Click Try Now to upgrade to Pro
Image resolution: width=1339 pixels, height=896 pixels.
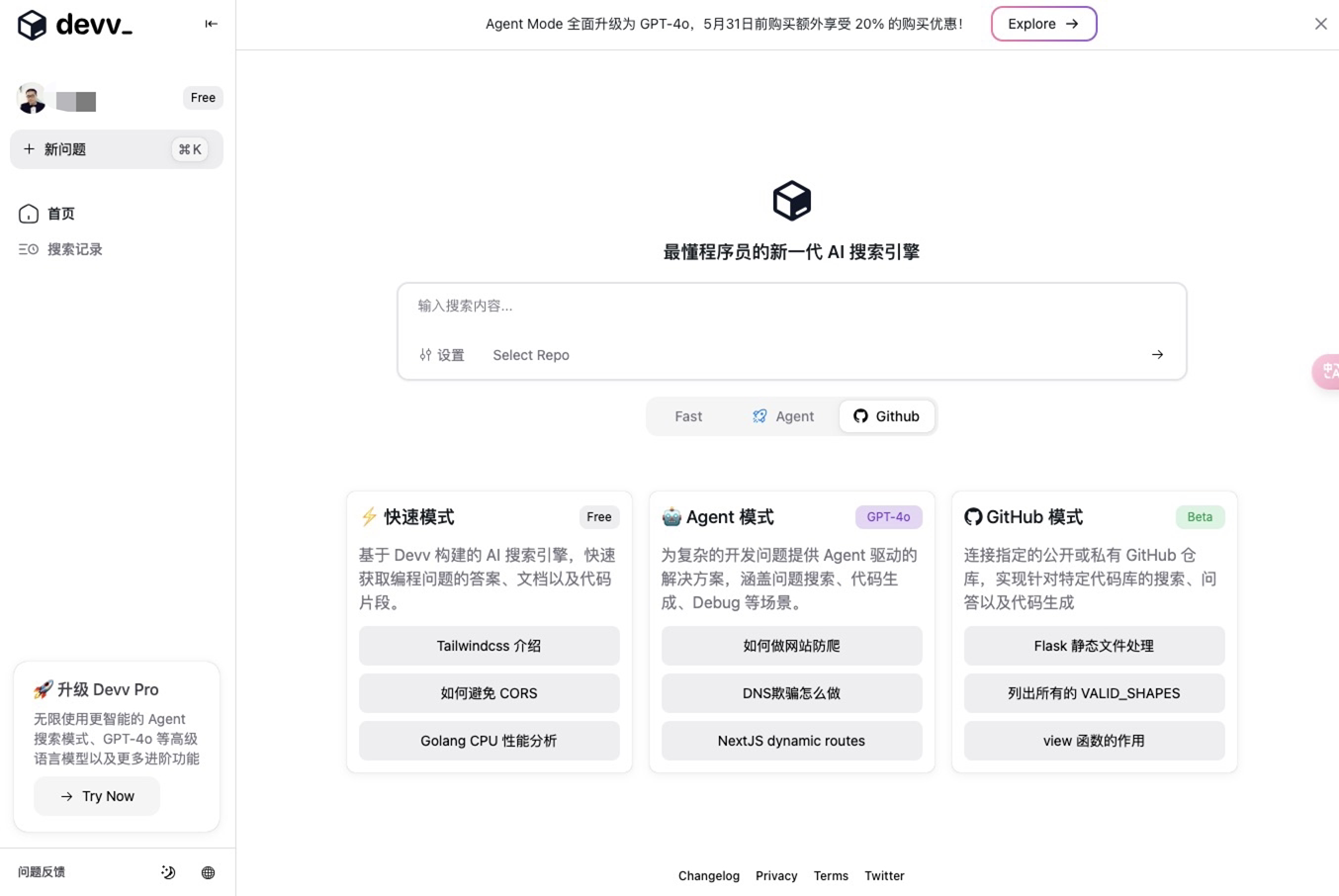96,796
